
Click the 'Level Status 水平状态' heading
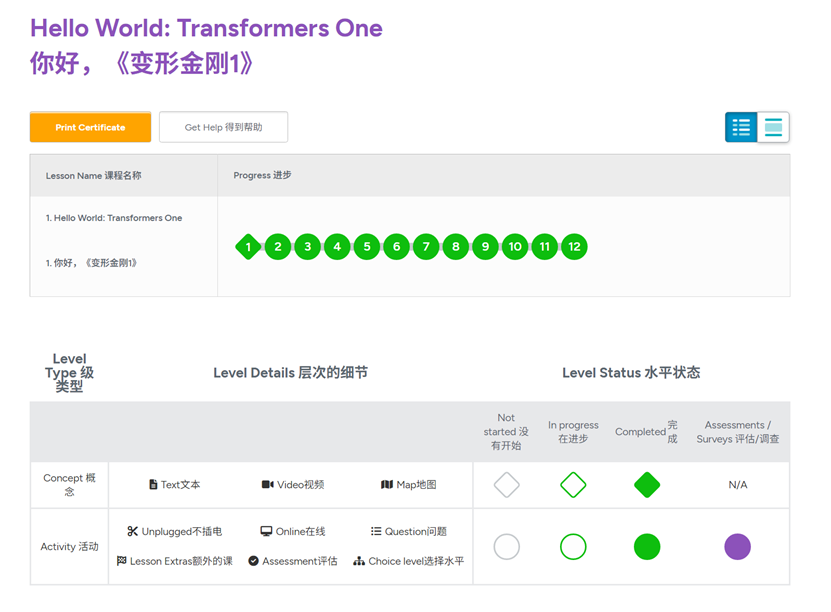tap(631, 372)
